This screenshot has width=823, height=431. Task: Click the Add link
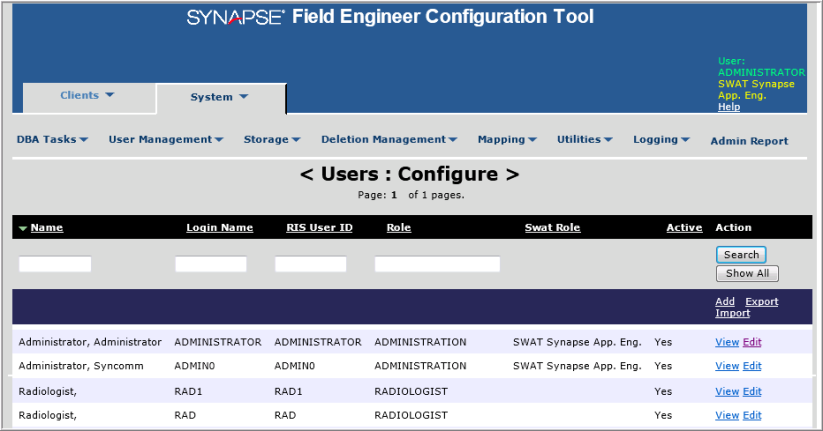[x=725, y=301]
